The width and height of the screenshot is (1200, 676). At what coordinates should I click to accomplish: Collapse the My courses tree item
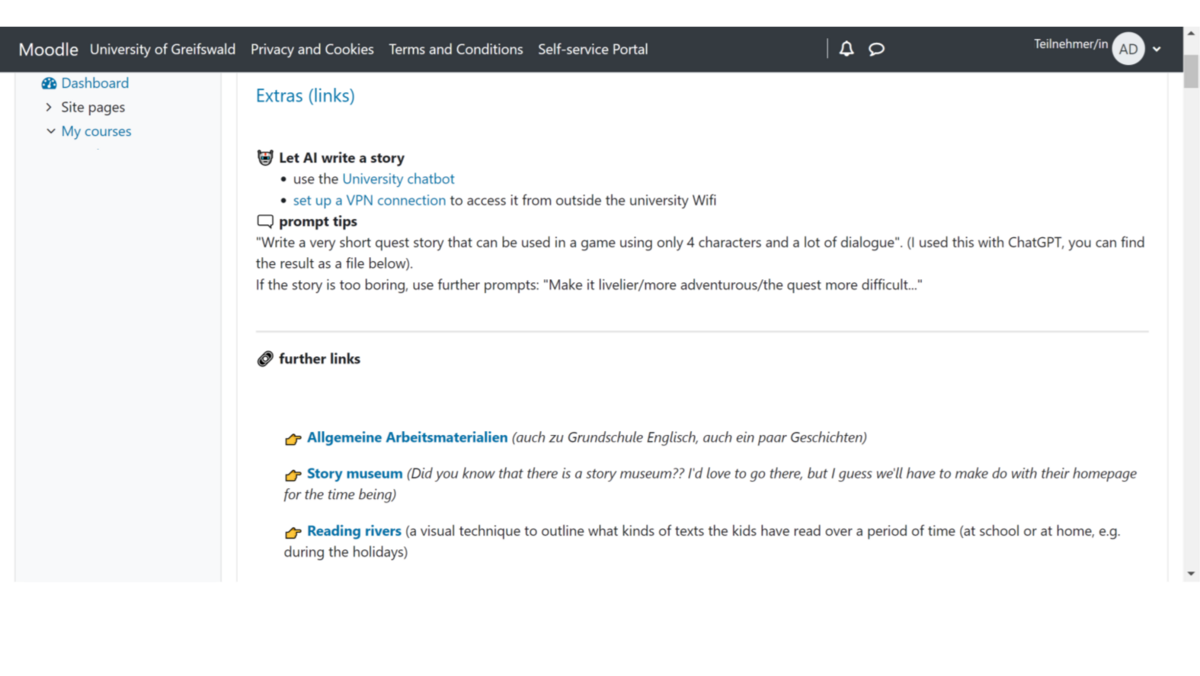[x=51, y=131]
